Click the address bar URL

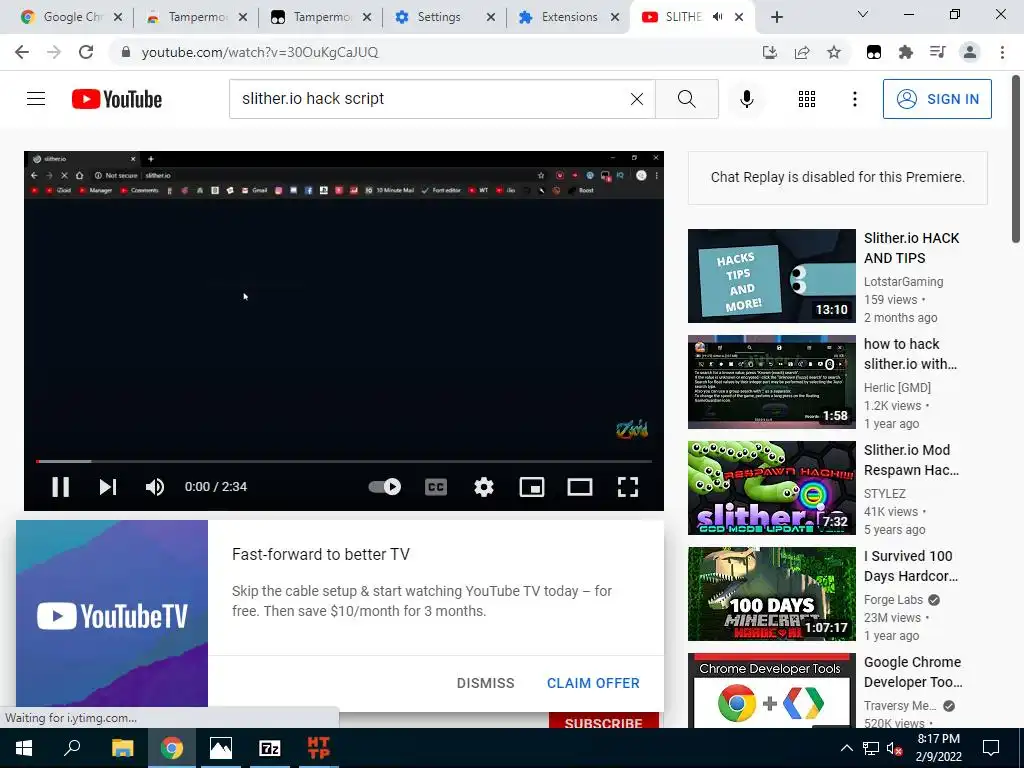click(260, 52)
